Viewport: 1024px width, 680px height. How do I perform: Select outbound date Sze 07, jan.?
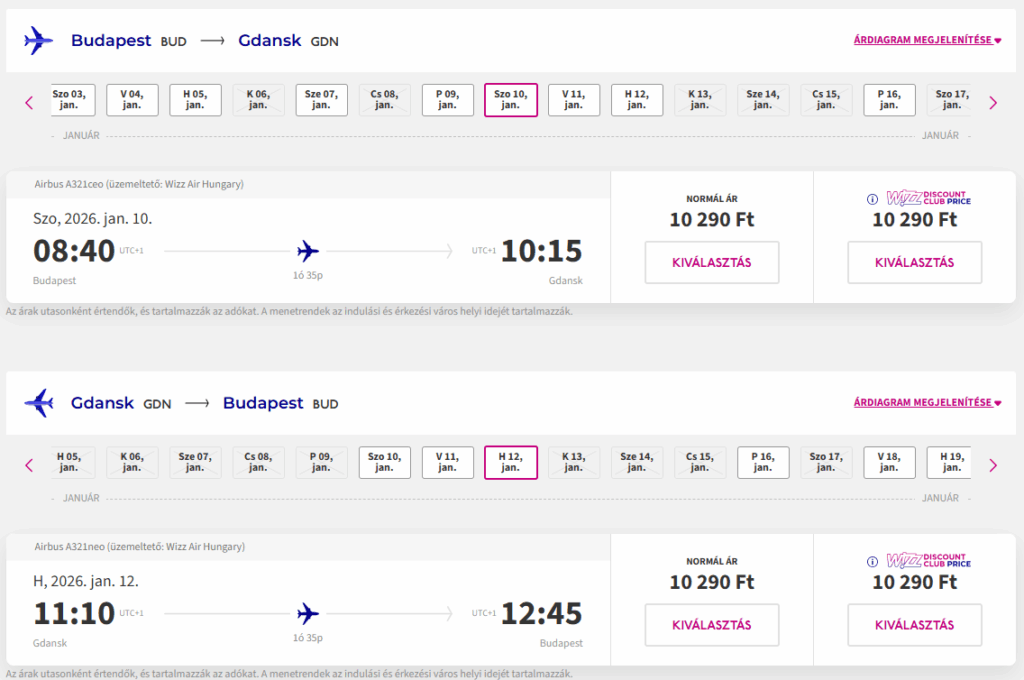click(321, 100)
